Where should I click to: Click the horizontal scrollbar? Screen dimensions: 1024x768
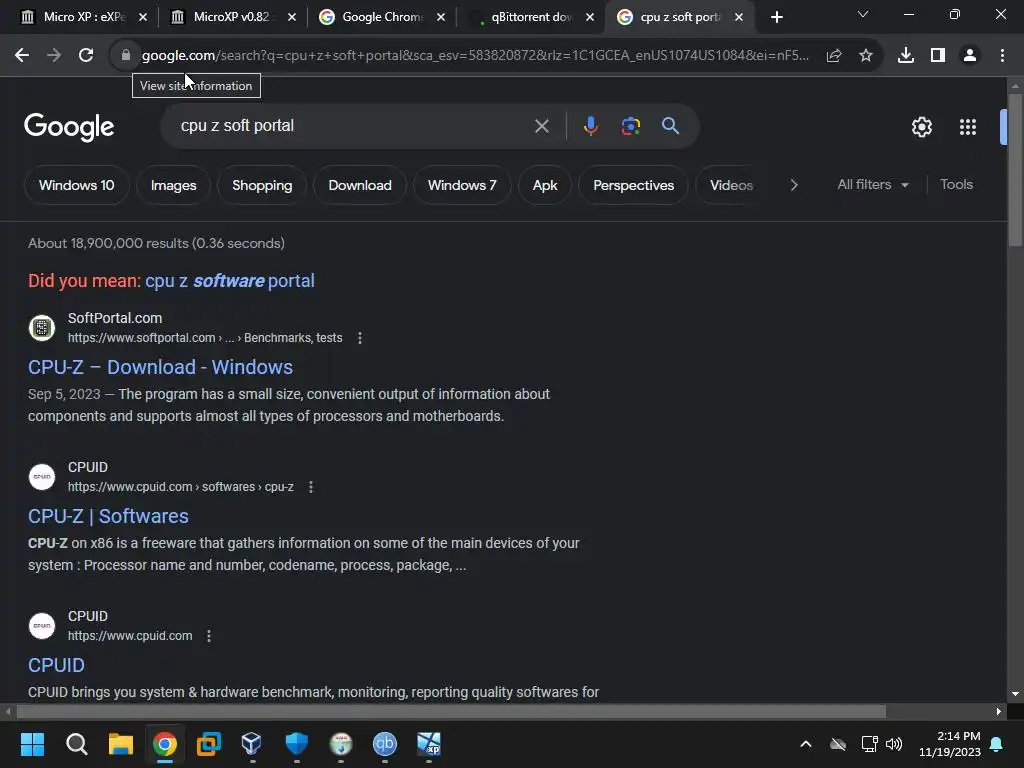click(x=451, y=712)
